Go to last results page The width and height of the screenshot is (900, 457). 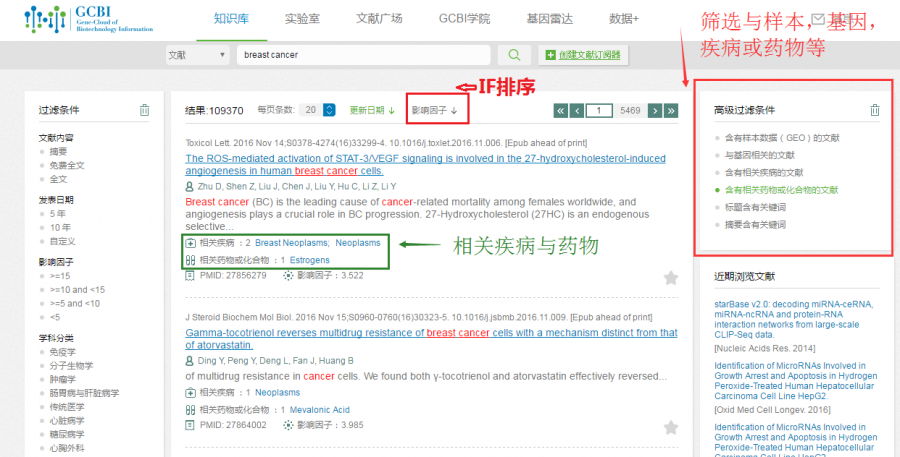click(670, 110)
